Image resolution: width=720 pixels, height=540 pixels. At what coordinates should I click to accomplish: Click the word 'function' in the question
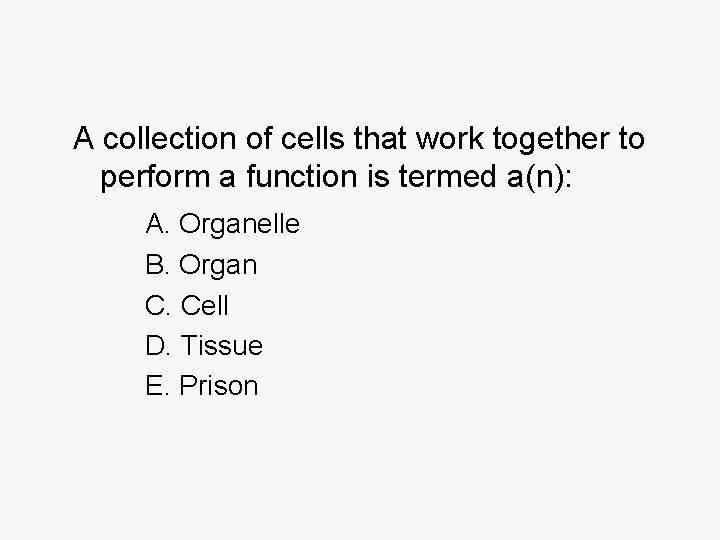pos(302,176)
